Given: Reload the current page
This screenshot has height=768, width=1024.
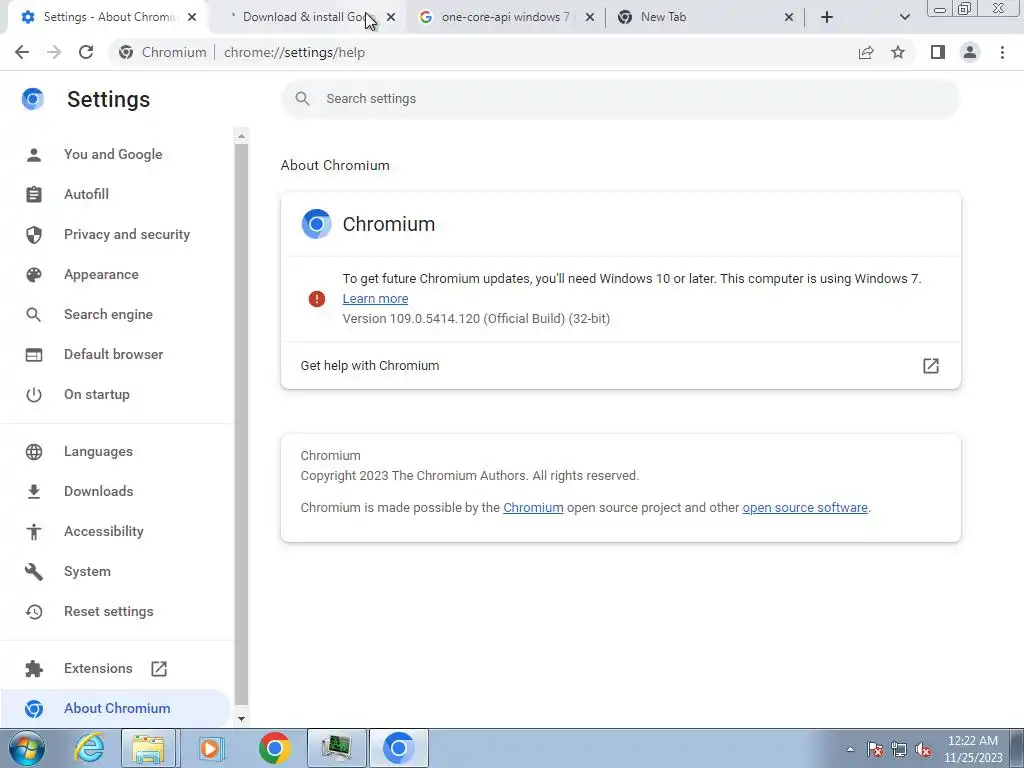Looking at the screenshot, I should click(x=86, y=52).
